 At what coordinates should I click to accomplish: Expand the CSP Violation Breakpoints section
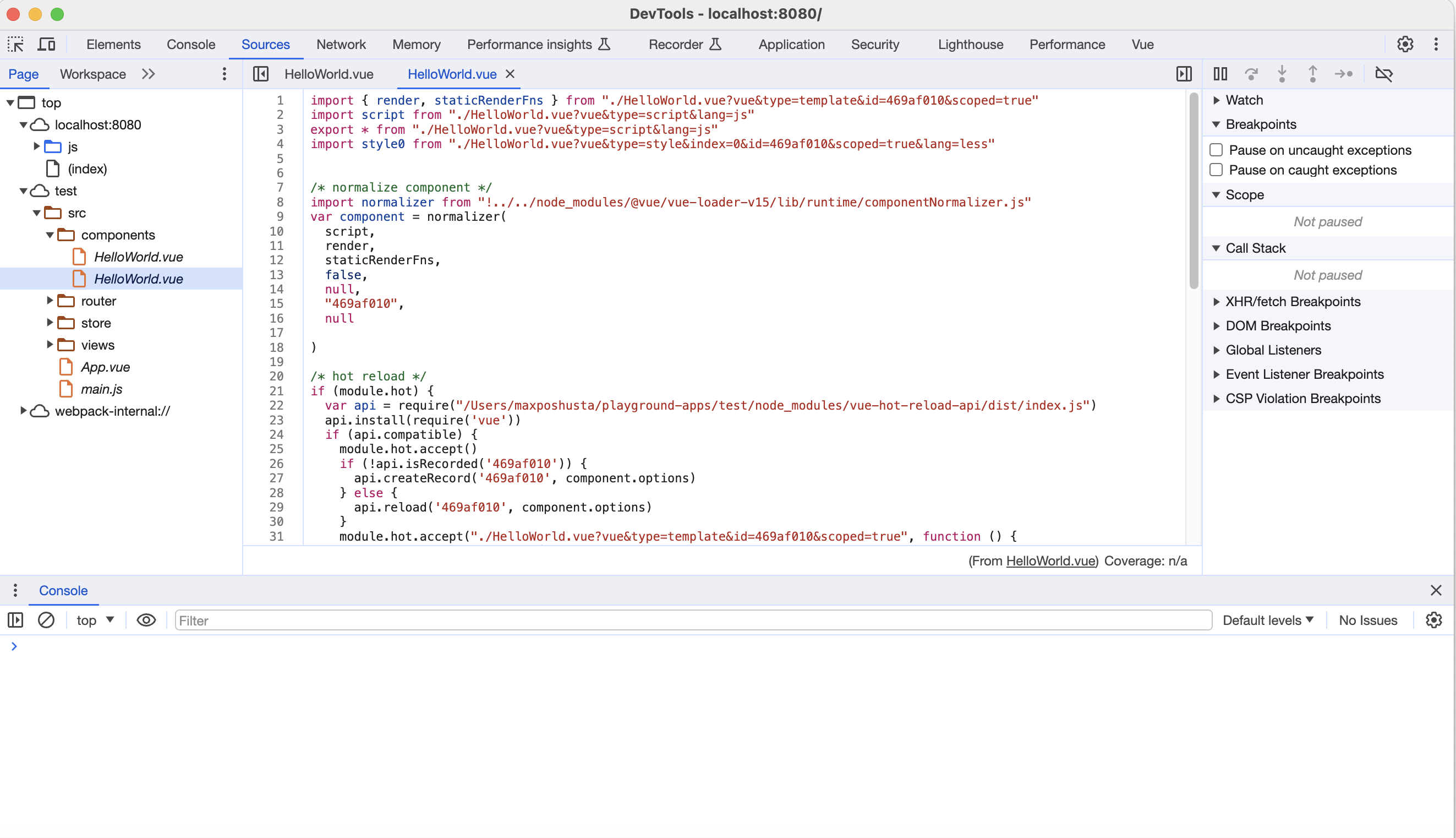click(x=1216, y=398)
